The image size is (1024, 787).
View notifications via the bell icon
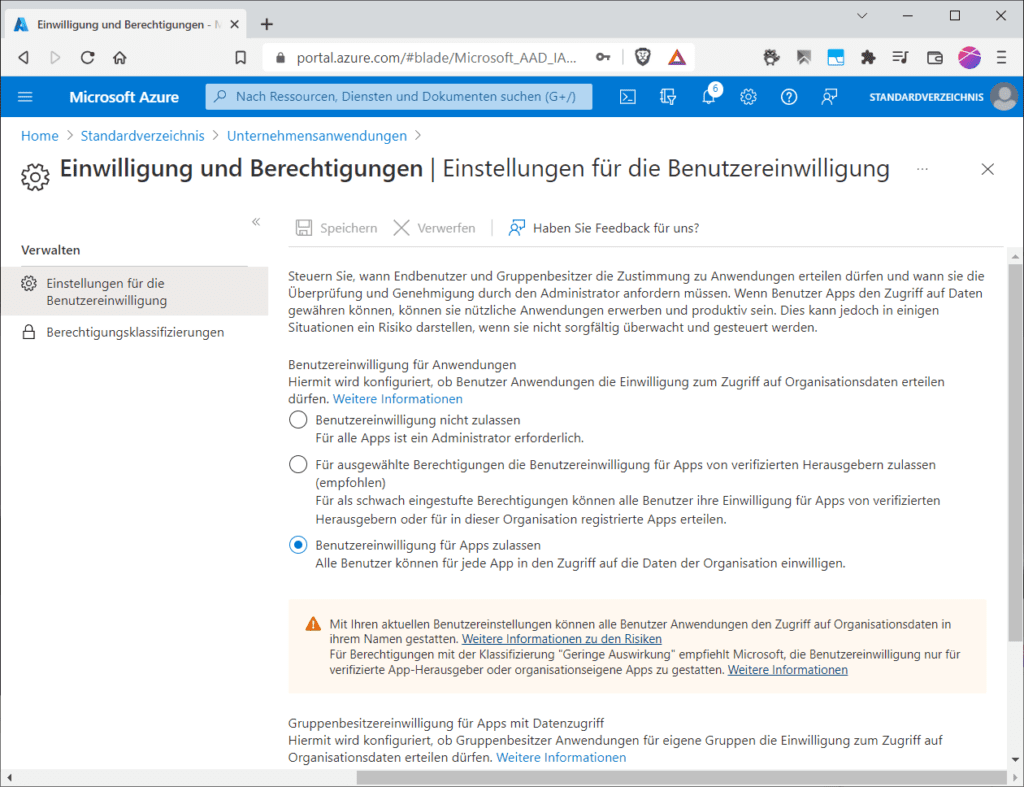[709, 97]
